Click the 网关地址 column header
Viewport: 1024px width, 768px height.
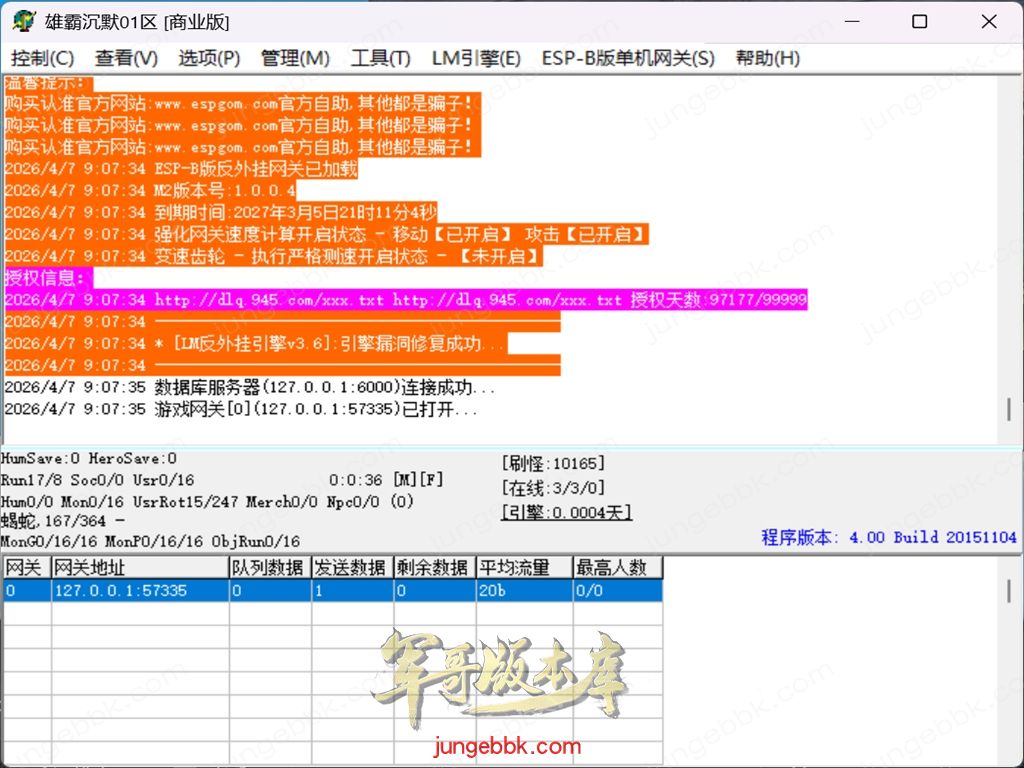coord(140,568)
